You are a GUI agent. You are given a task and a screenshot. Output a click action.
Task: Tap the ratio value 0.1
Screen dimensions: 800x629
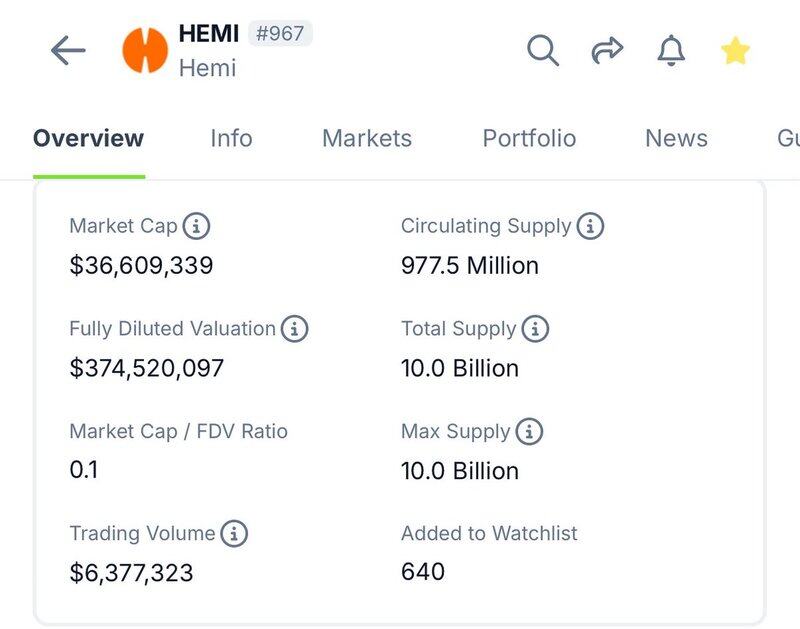(84, 469)
